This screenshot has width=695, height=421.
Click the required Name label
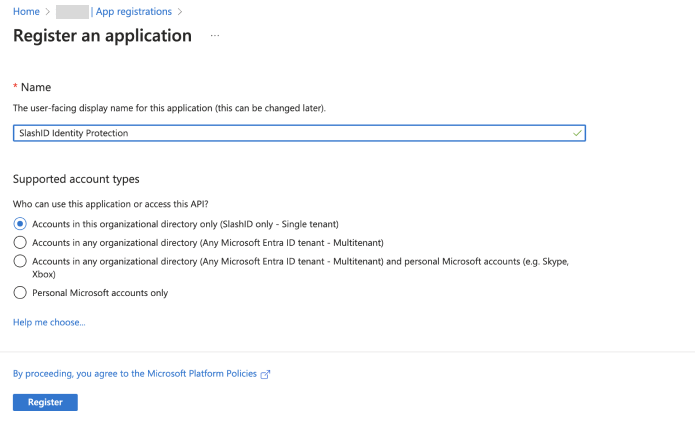32,87
